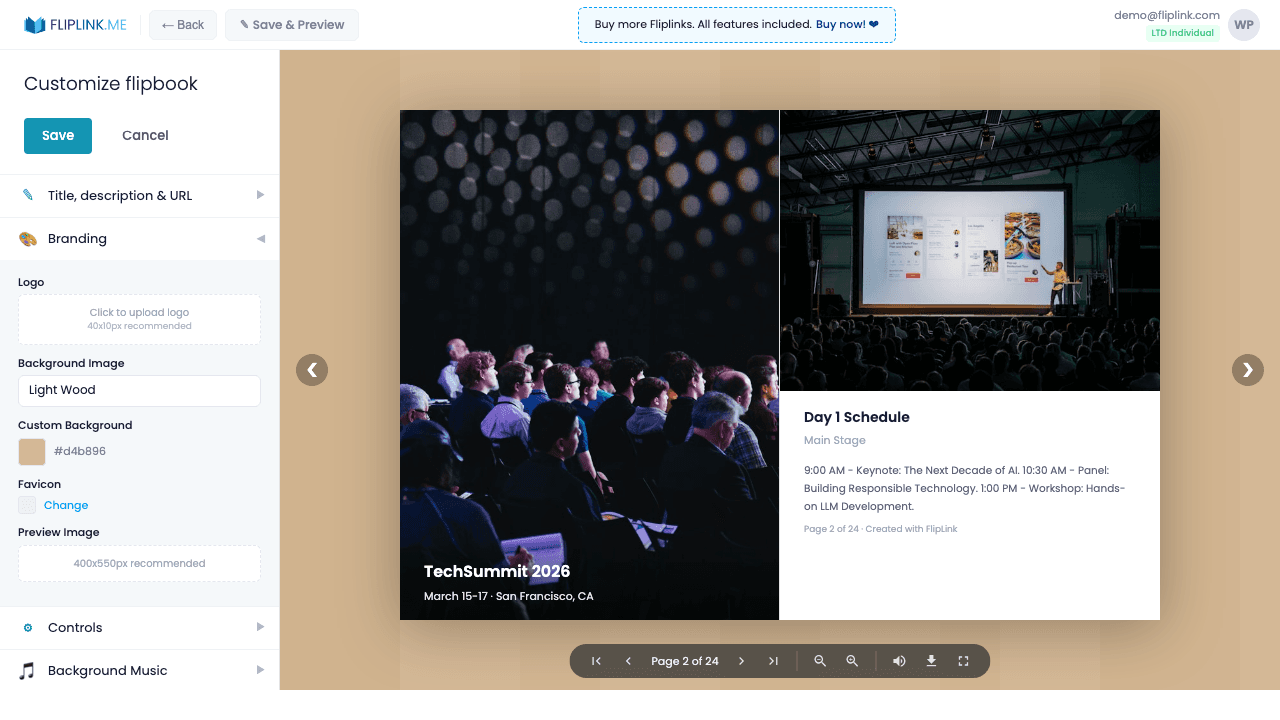Zoom in on the flipbook page

(x=852, y=661)
